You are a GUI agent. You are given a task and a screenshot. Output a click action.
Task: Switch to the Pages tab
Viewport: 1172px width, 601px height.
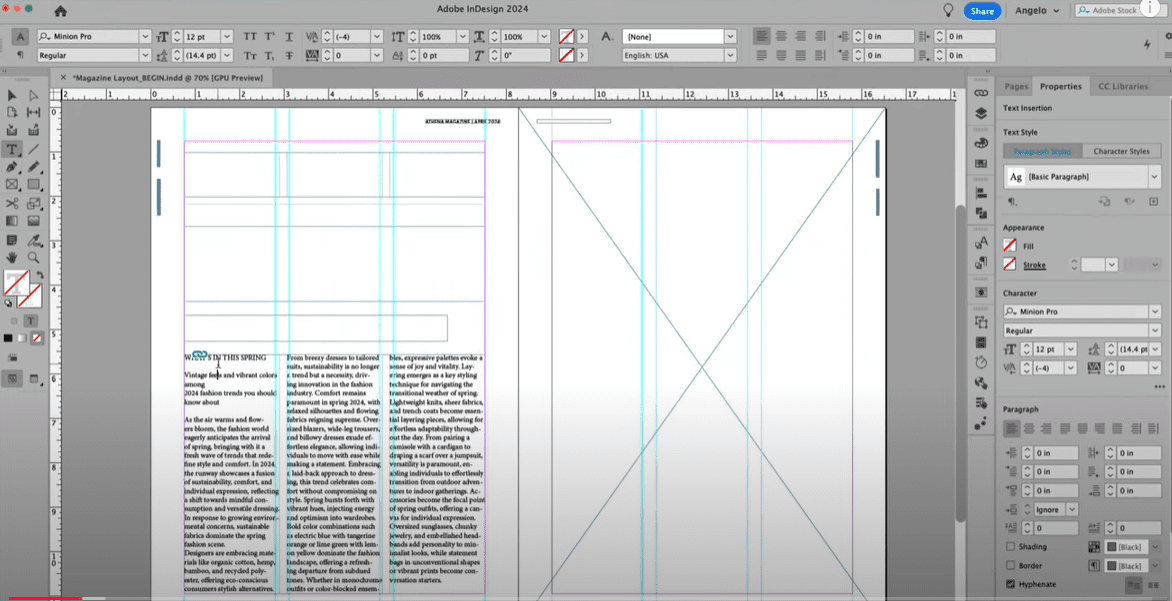(x=1016, y=87)
